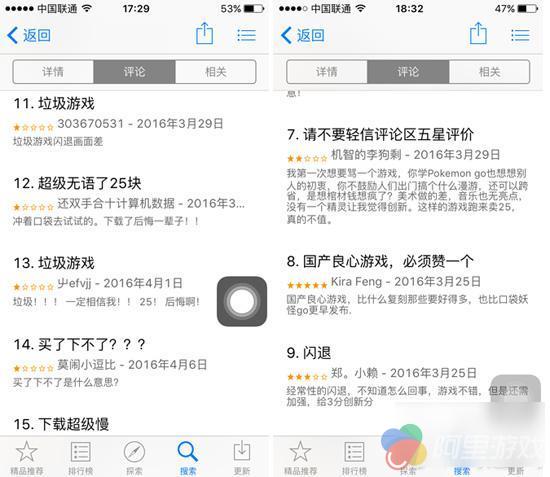This screenshot has width=550, height=477.
Task: Open 精品推荐 star tab in right screen
Action: [301, 458]
